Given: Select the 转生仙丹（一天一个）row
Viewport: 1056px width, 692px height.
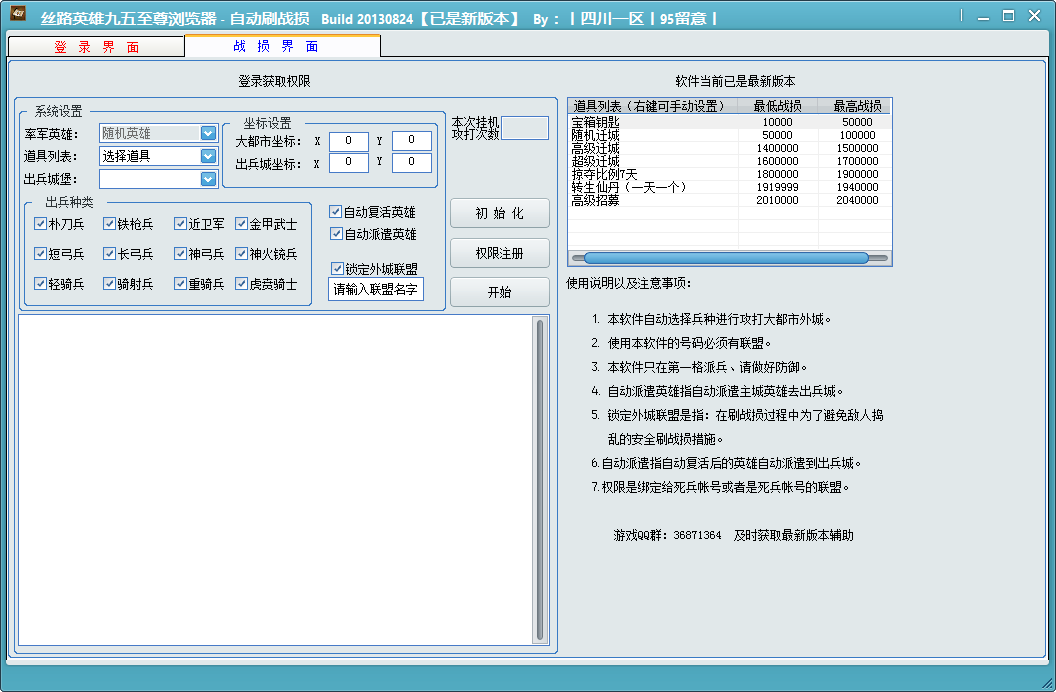Looking at the screenshot, I should pos(729,187).
